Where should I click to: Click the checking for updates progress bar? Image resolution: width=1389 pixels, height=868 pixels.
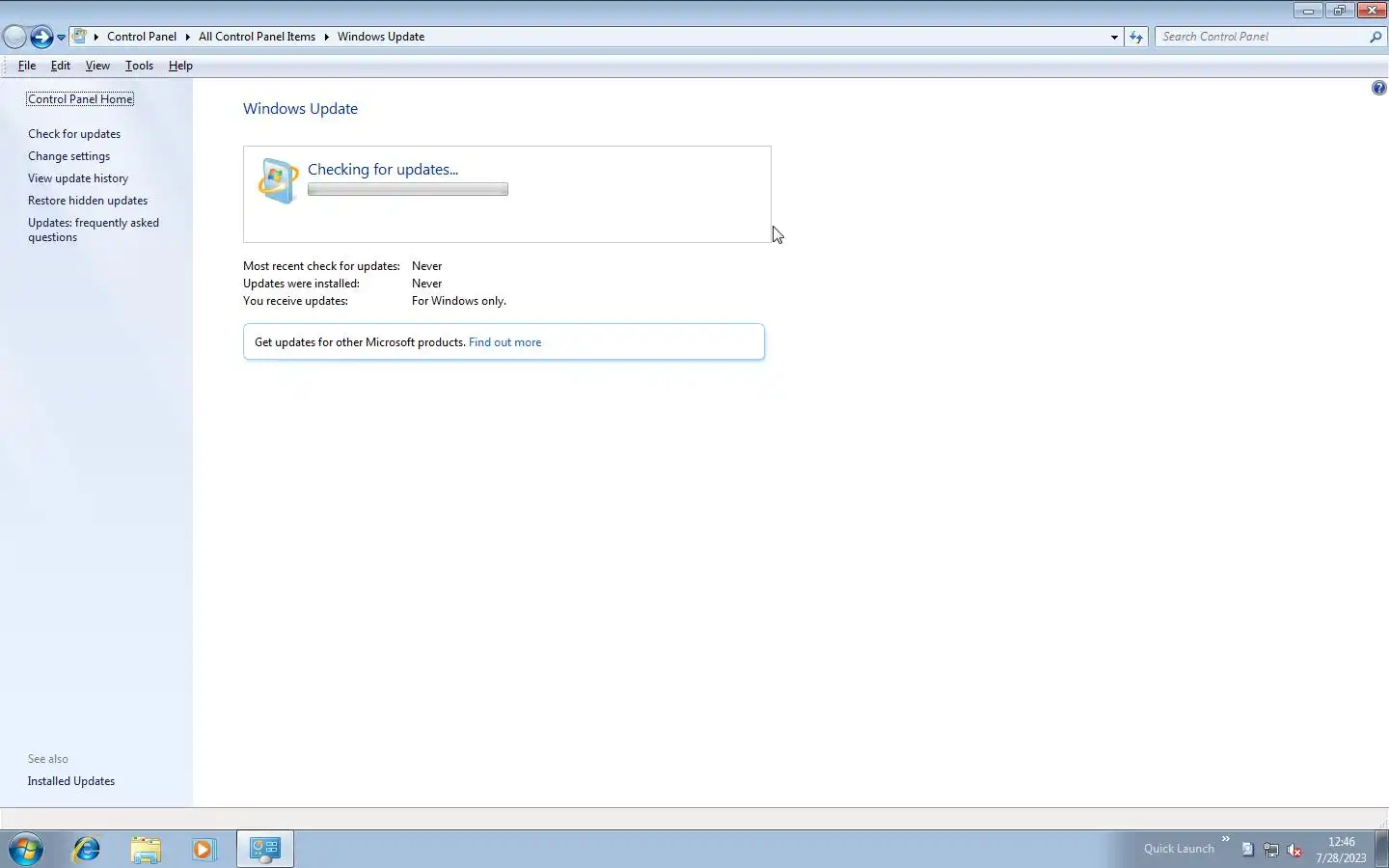[408, 189]
